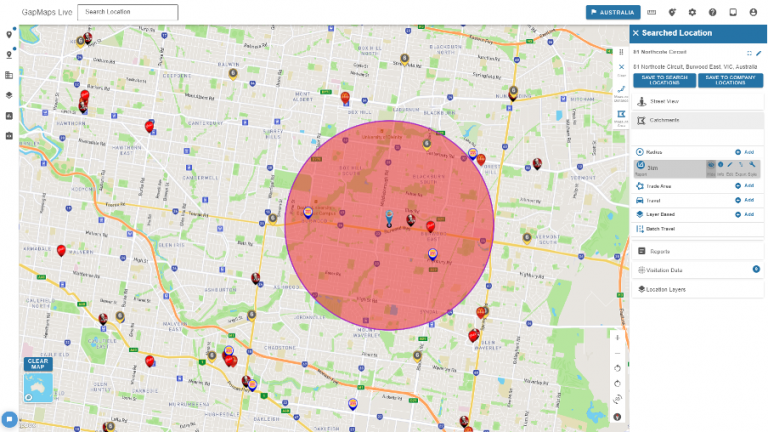Image resolution: width=768 pixels, height=432 pixels.
Task: Click Save to Search Locations button
Action: (x=662, y=80)
